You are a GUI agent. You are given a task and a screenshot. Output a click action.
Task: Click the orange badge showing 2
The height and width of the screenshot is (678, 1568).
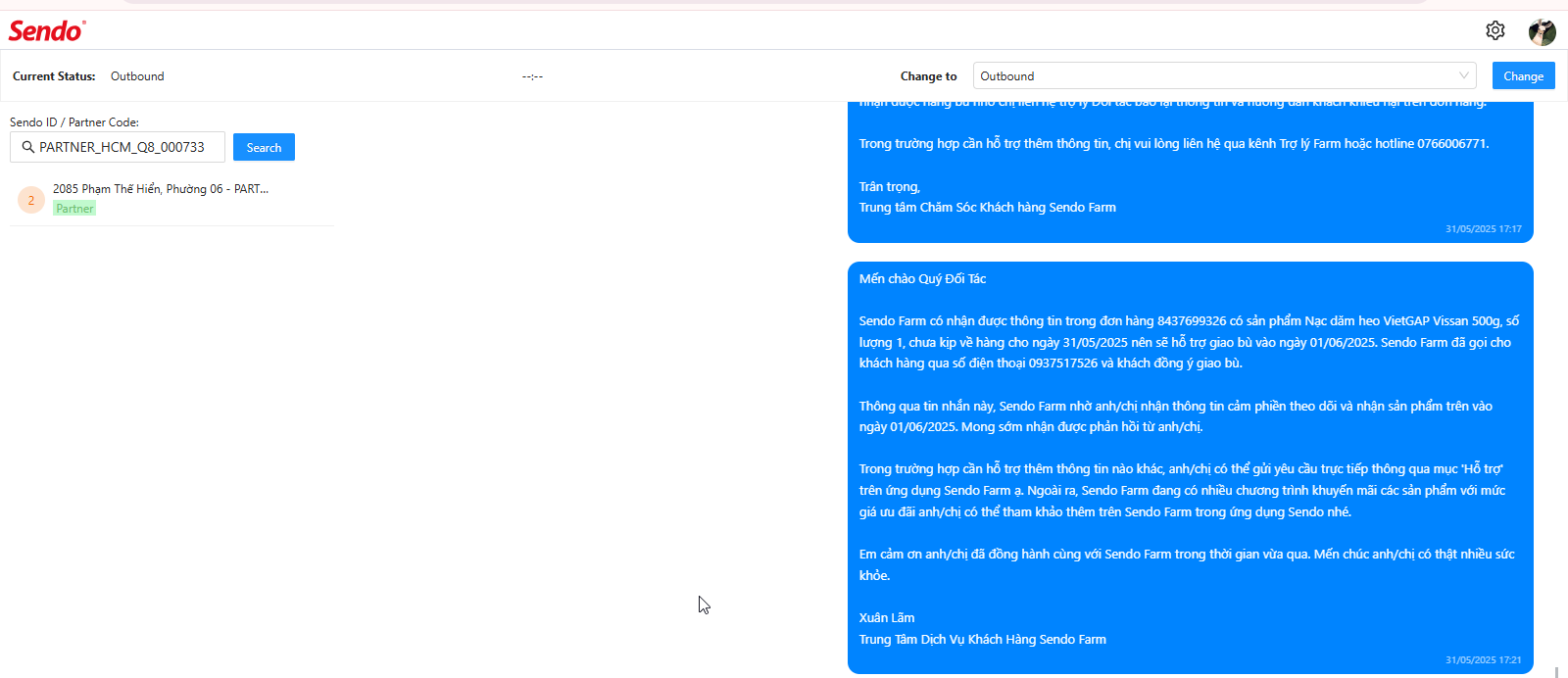(x=31, y=200)
